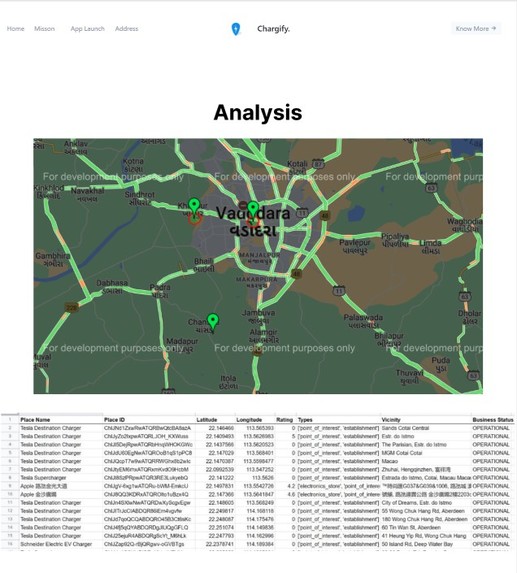Click the Chargify lightning bolt logo
Screen dimensions: 517x573
coord(236,29)
